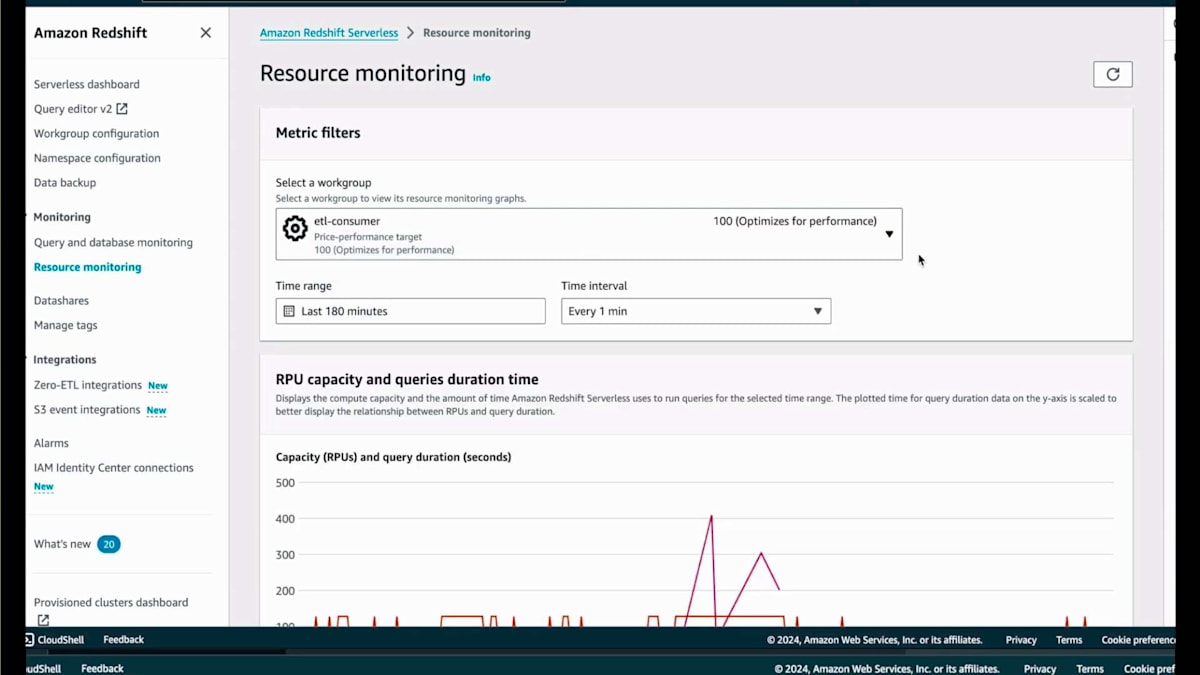Collapse the Monitoring section header
The height and width of the screenshot is (675, 1200).
[62, 217]
